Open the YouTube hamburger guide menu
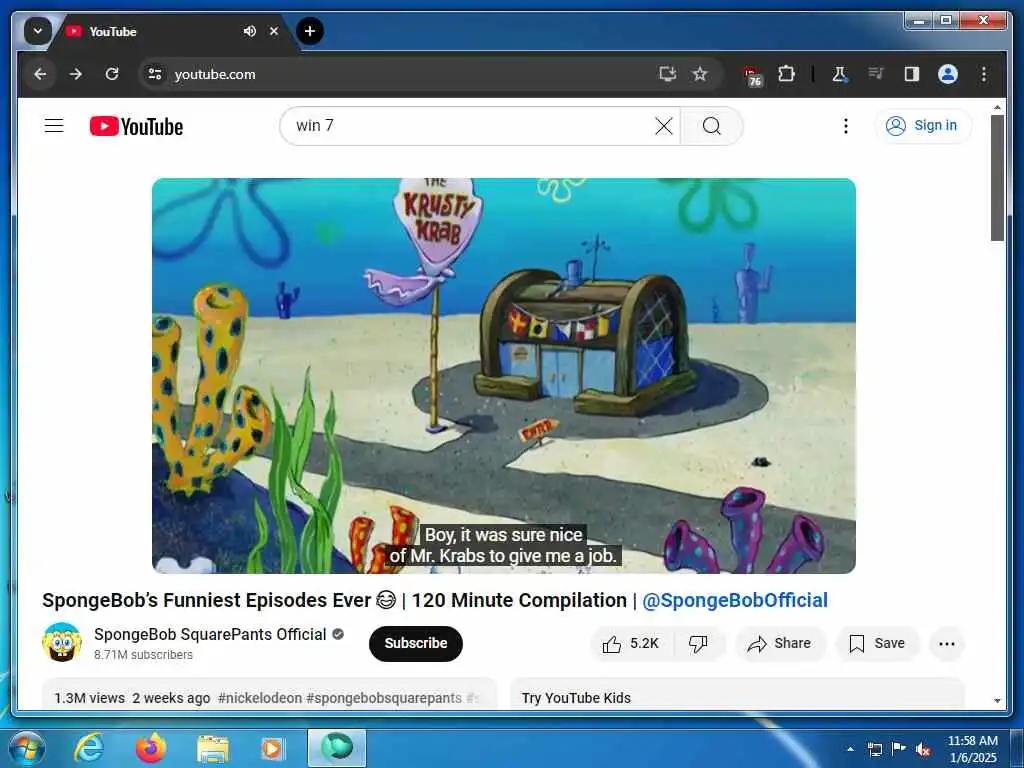1024x768 pixels. [x=54, y=125]
